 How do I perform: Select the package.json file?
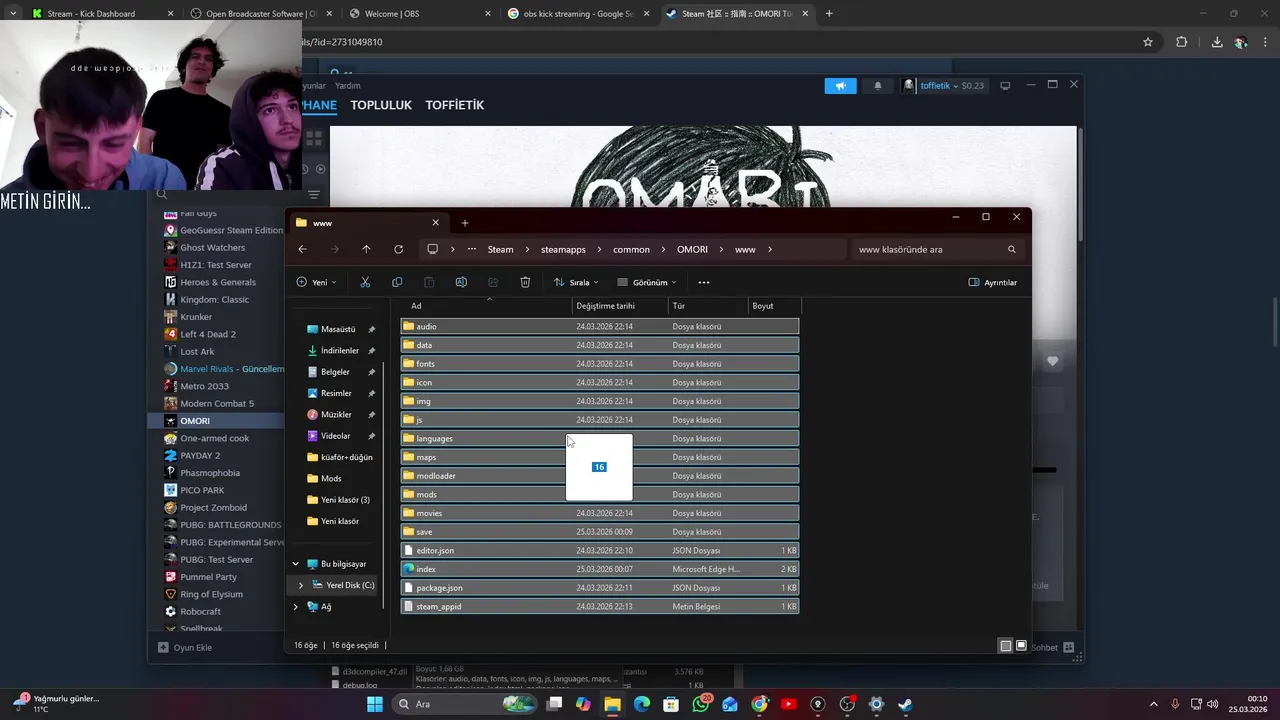coord(600,588)
